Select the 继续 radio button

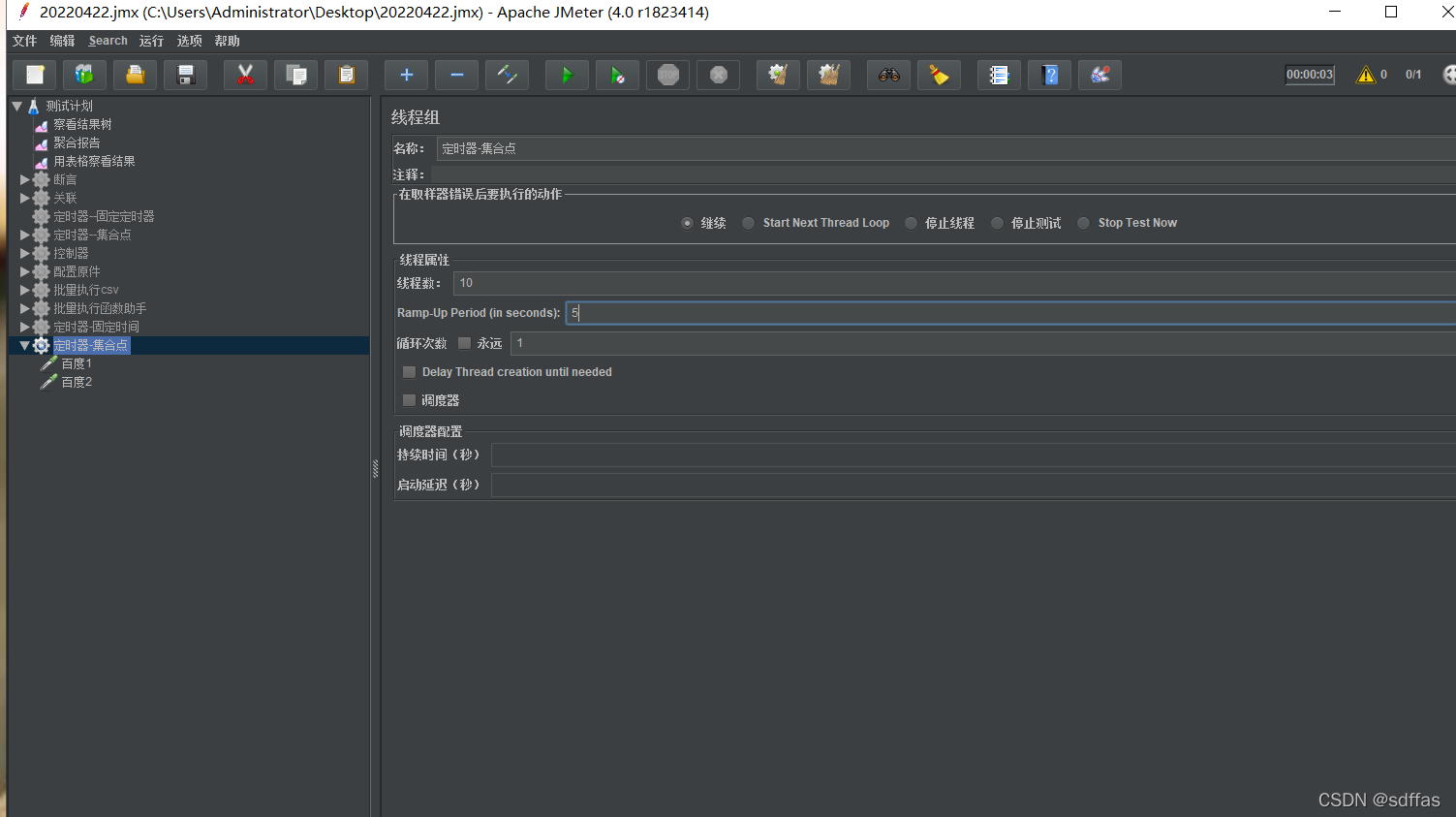tap(687, 223)
